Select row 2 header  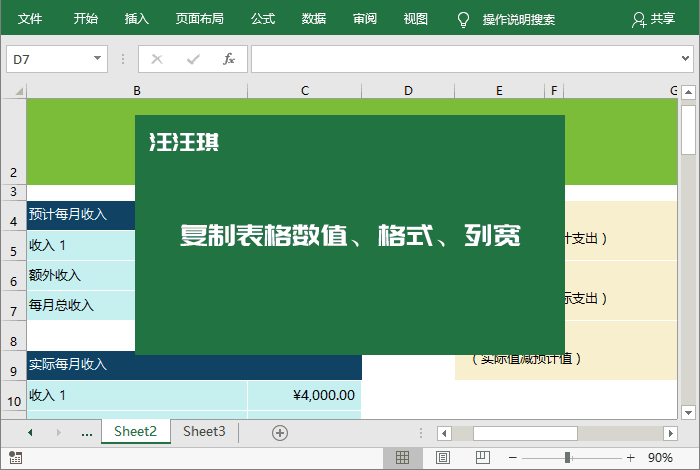coord(13,142)
